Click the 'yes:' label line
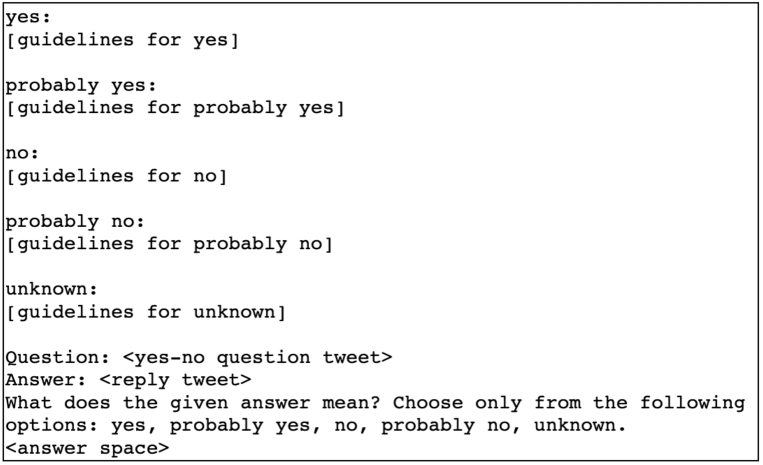Image resolution: width=763 pixels, height=465 pixels. pyautogui.click(x=28, y=18)
